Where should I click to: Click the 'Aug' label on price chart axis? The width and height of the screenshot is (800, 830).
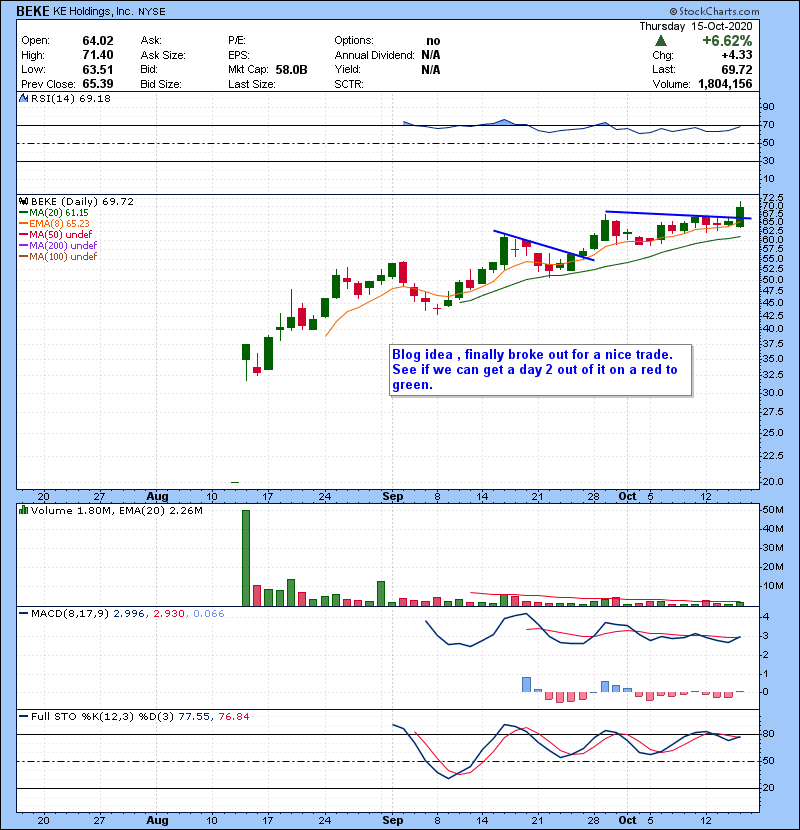(x=157, y=497)
